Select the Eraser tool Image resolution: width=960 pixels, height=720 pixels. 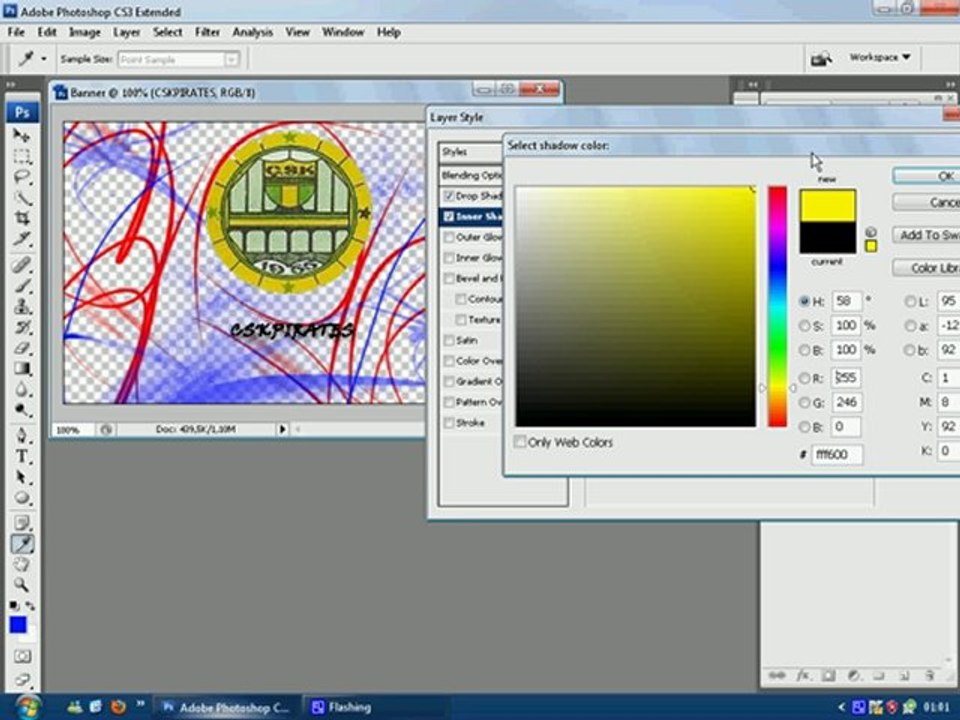[x=21, y=347]
